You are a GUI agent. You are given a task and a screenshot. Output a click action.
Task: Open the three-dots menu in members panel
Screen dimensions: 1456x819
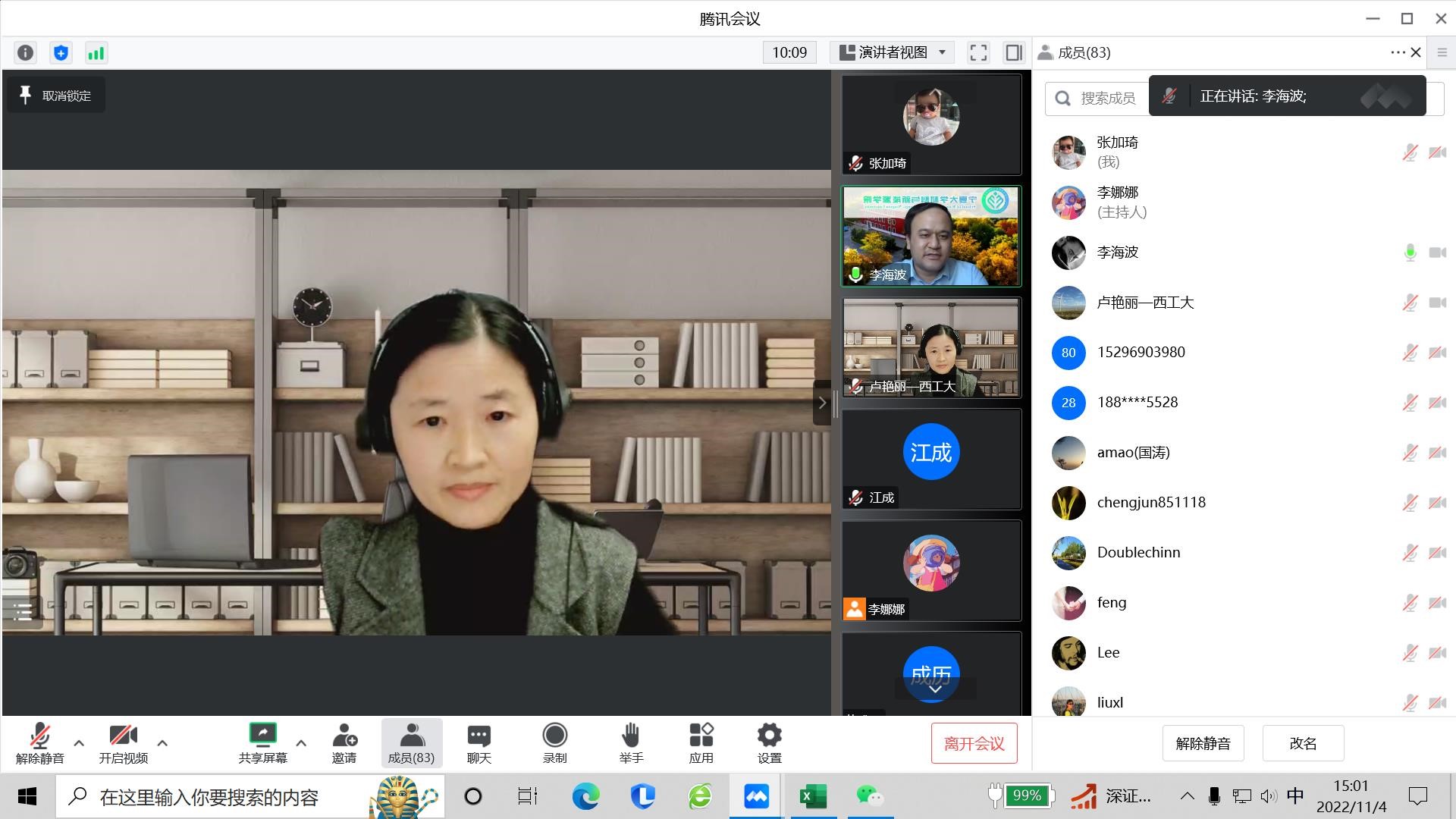pos(1397,52)
